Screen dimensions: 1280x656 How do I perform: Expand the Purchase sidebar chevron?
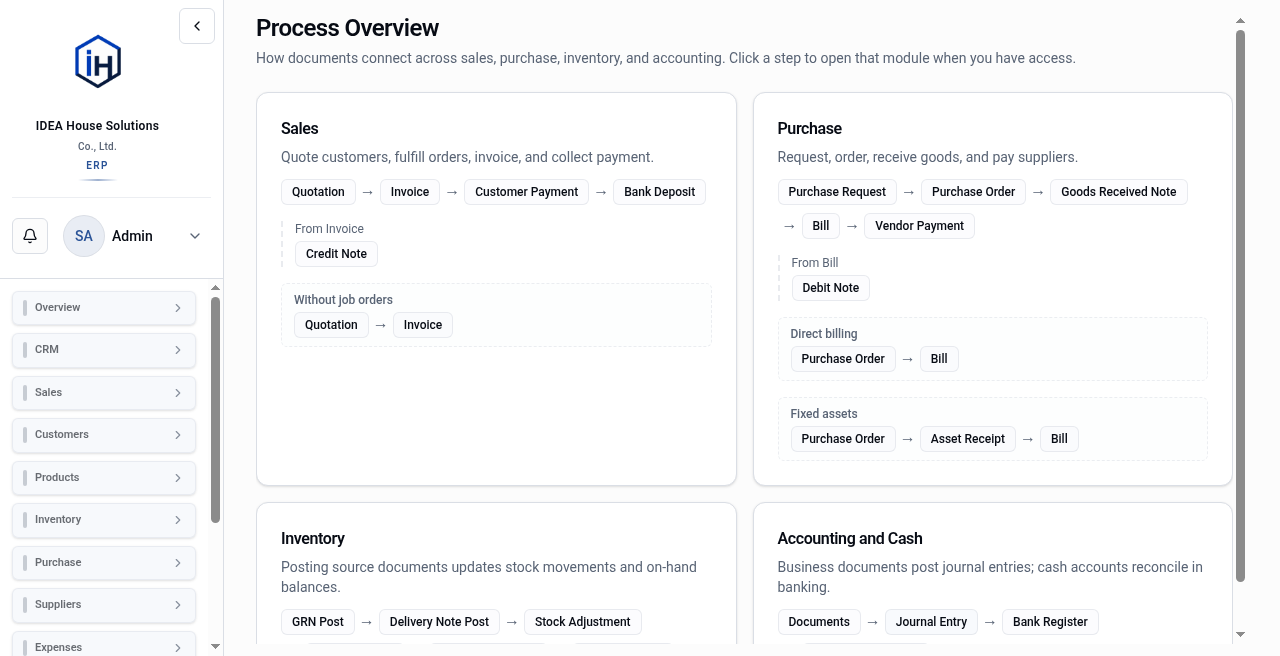[x=178, y=563]
